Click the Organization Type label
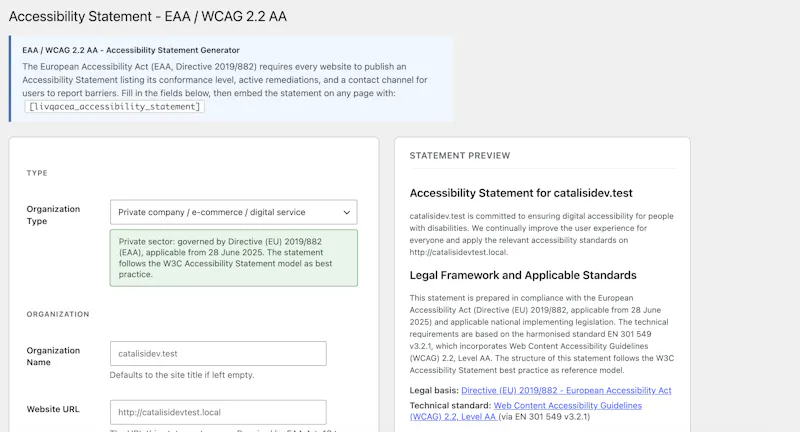 53,215
